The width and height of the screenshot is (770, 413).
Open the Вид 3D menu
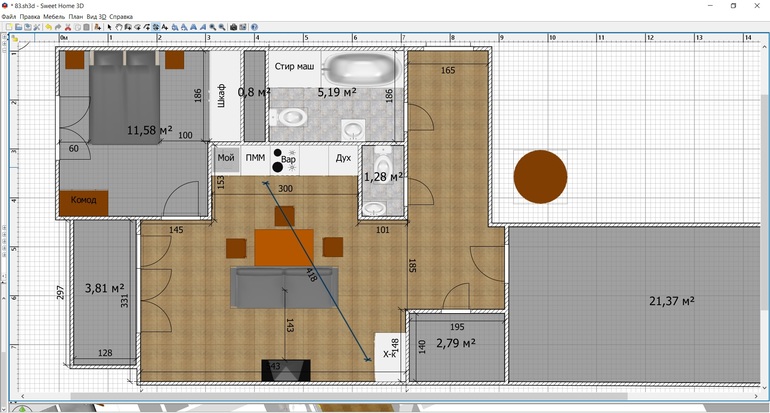click(x=96, y=17)
